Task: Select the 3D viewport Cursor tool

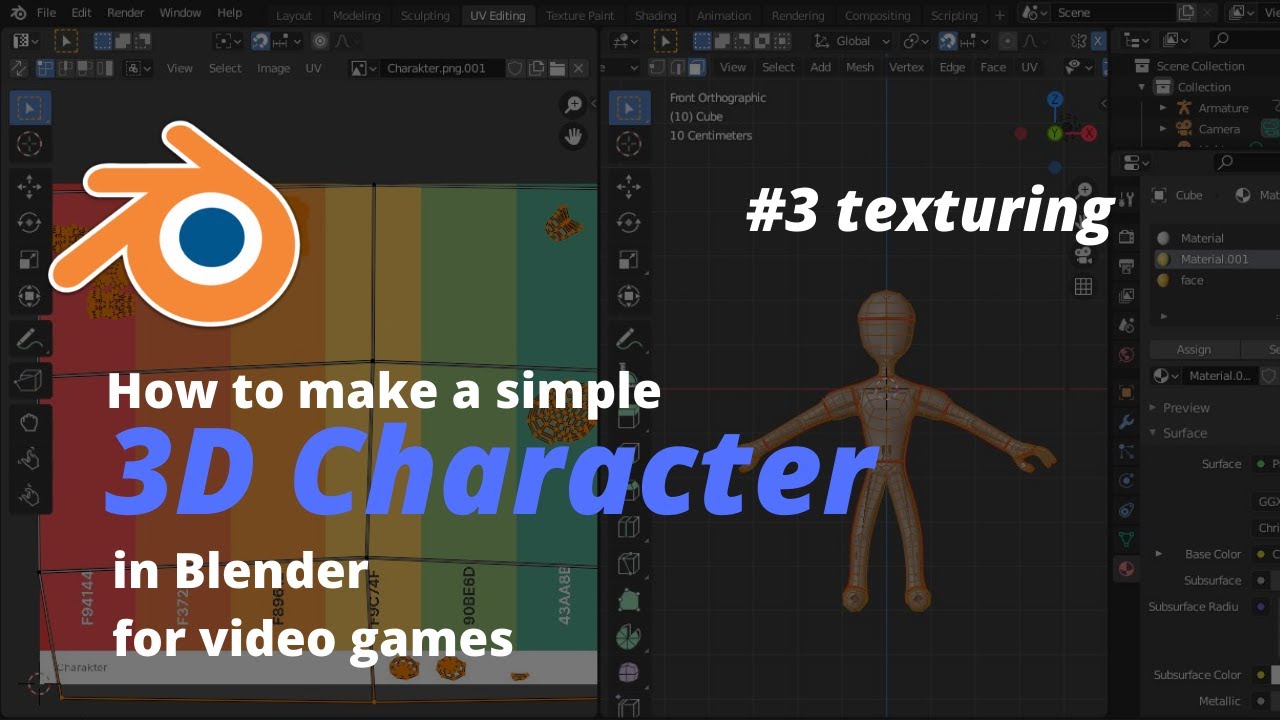Action: pos(629,145)
